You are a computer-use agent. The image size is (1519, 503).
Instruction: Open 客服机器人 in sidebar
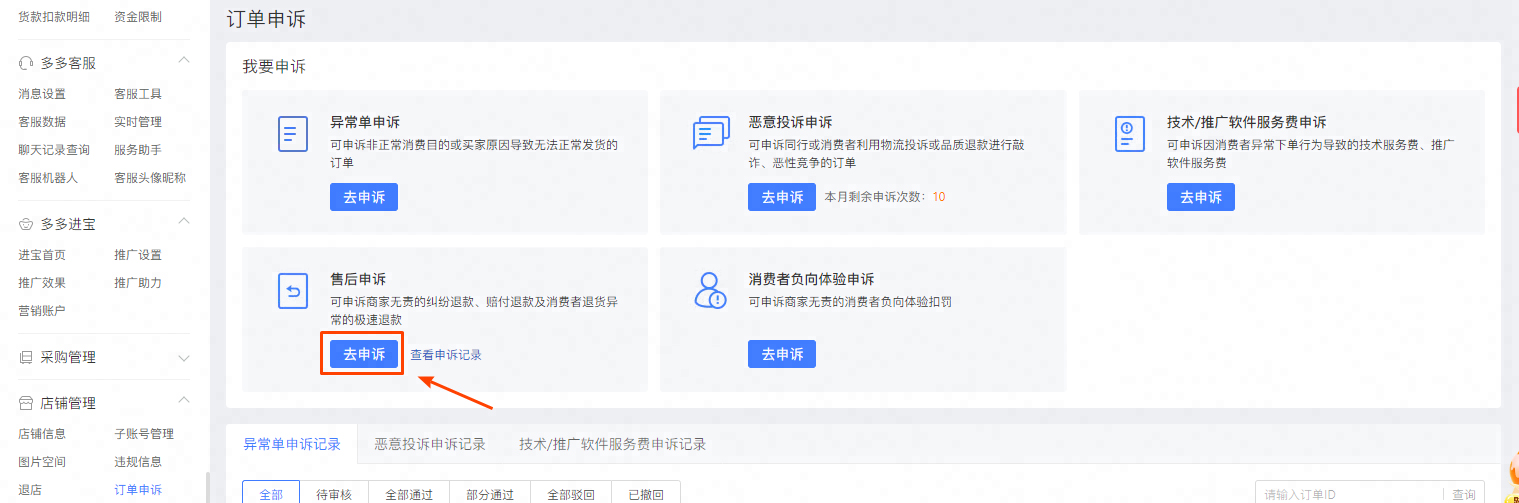point(48,178)
